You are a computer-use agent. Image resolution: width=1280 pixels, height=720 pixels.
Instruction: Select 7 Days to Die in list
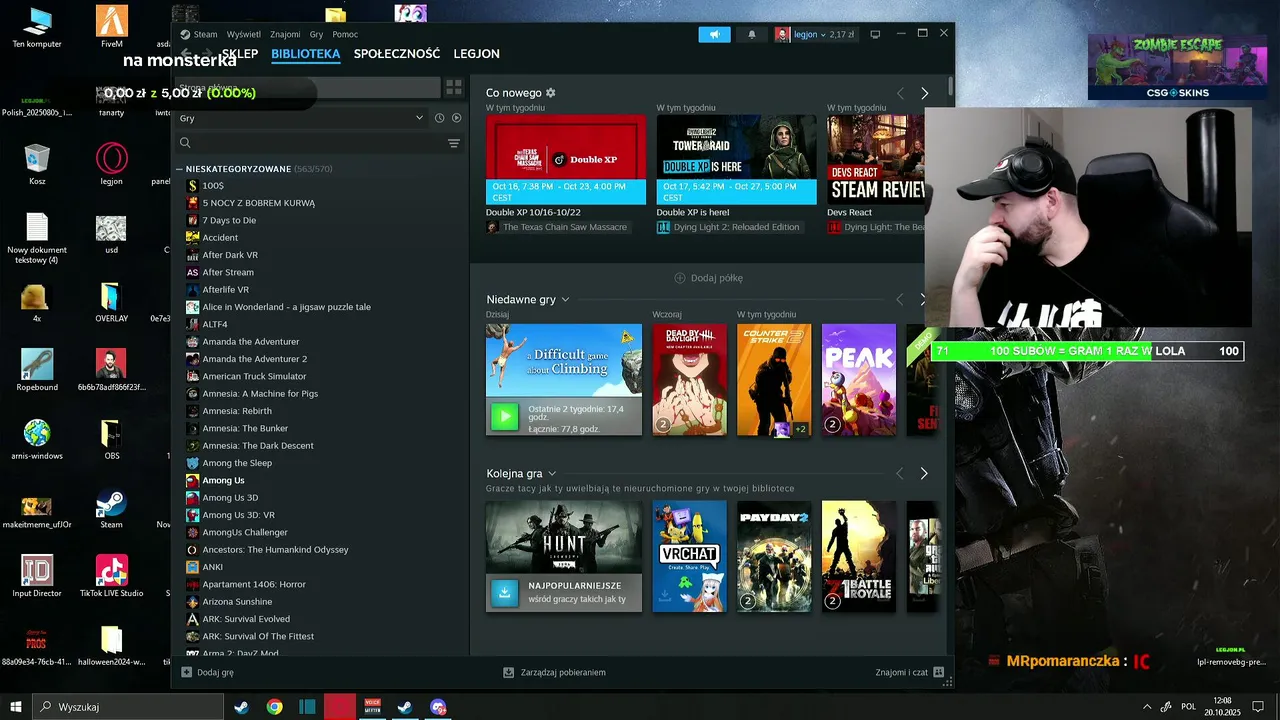229,220
